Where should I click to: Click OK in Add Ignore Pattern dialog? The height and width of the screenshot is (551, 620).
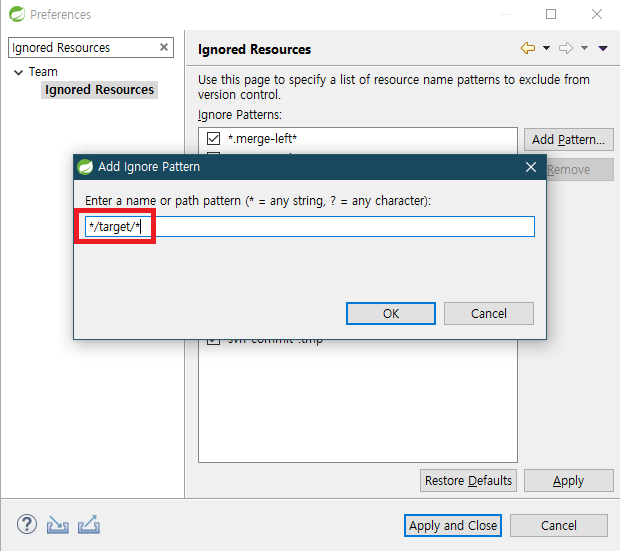point(391,314)
